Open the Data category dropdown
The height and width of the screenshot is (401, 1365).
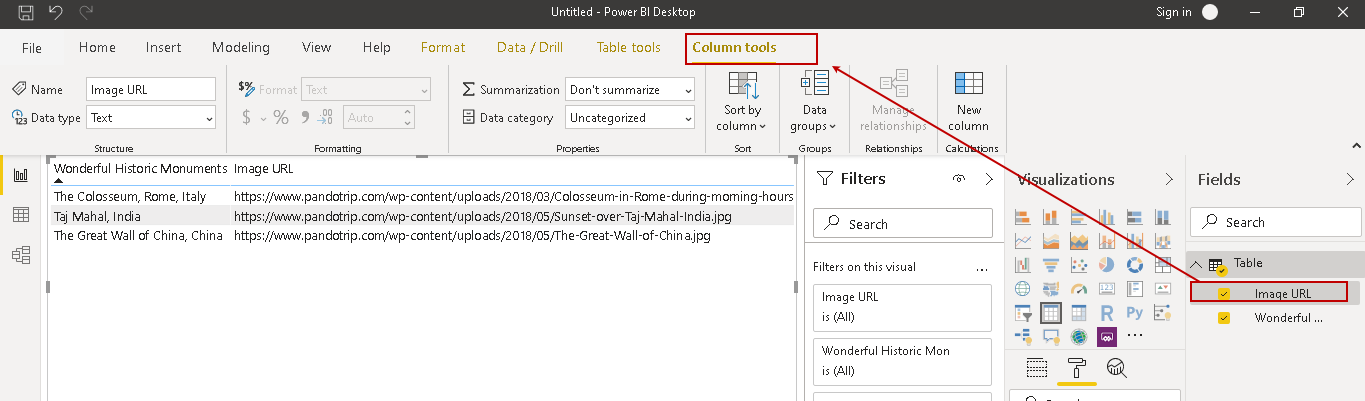pyautogui.click(x=630, y=118)
